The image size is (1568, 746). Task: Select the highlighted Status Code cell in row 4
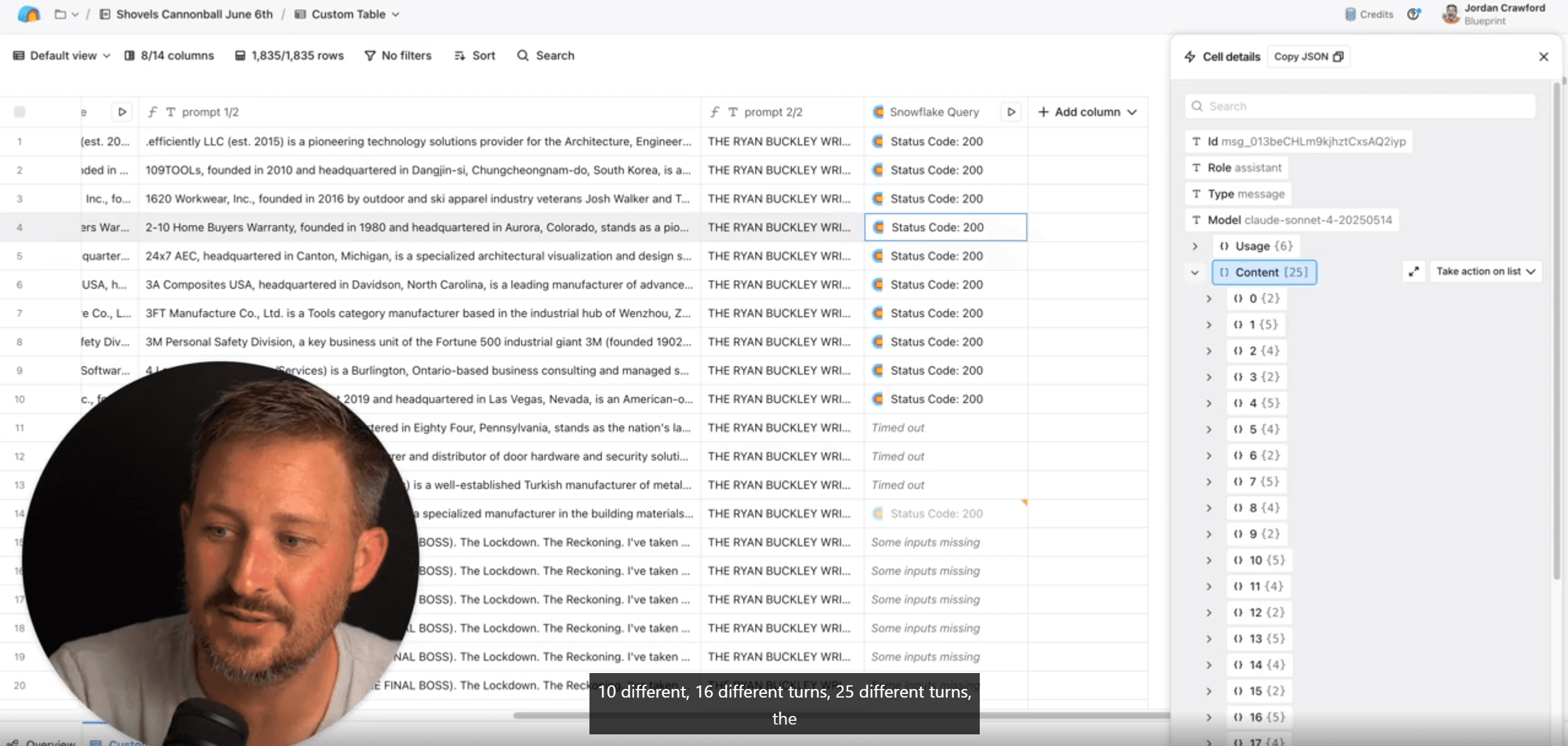click(x=945, y=227)
